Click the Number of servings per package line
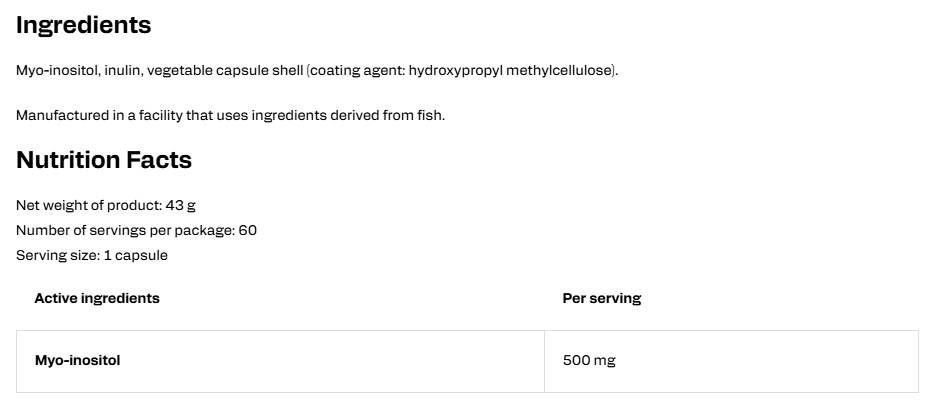The width and height of the screenshot is (936, 411). pyautogui.click(x=137, y=230)
